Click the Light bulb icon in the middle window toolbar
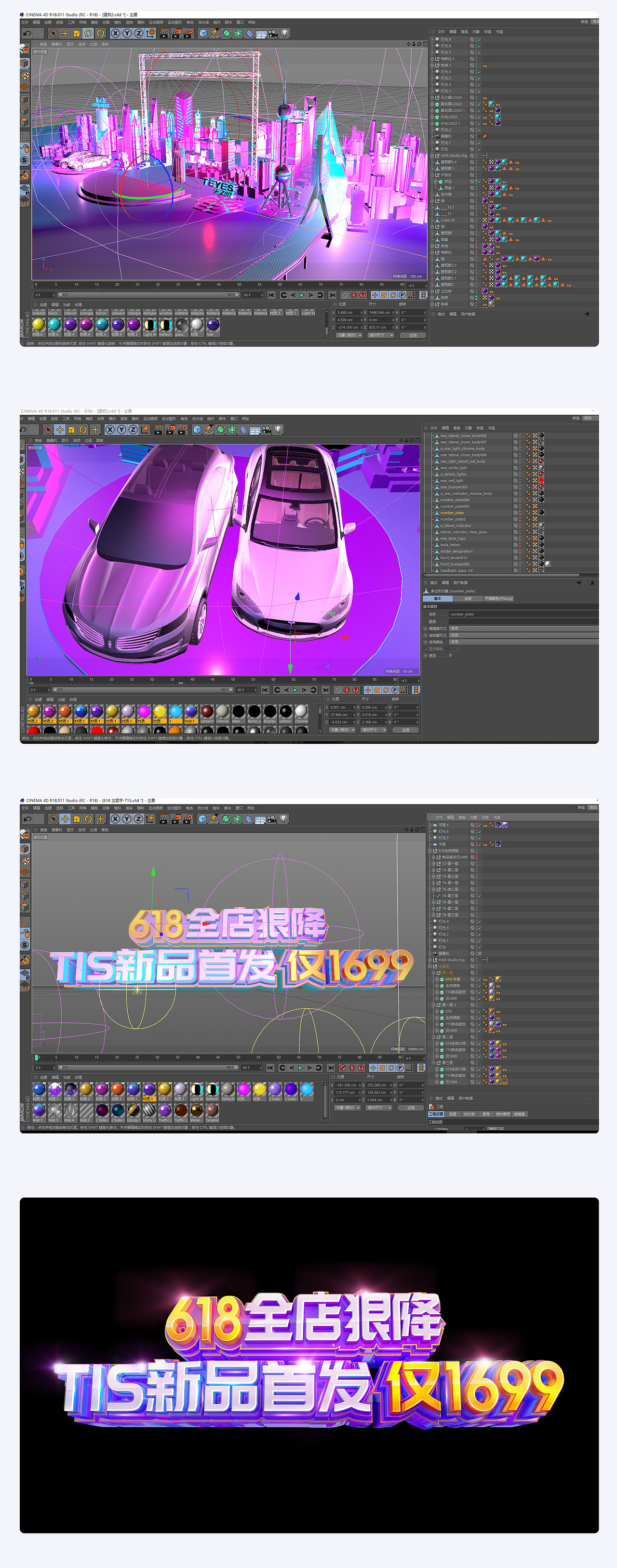Viewport: 617px width, 1568px height. (x=278, y=430)
